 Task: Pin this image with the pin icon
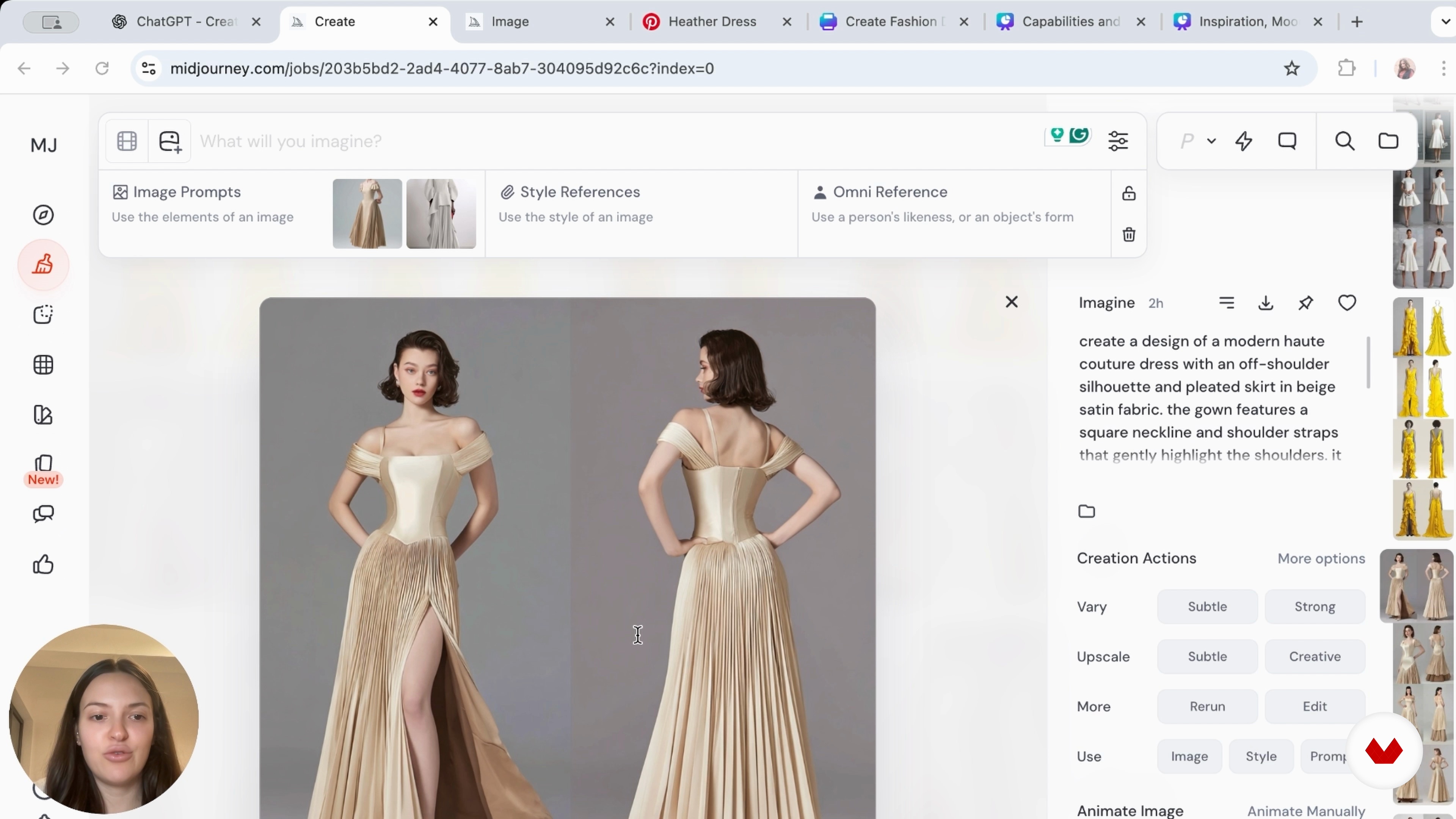point(1305,303)
